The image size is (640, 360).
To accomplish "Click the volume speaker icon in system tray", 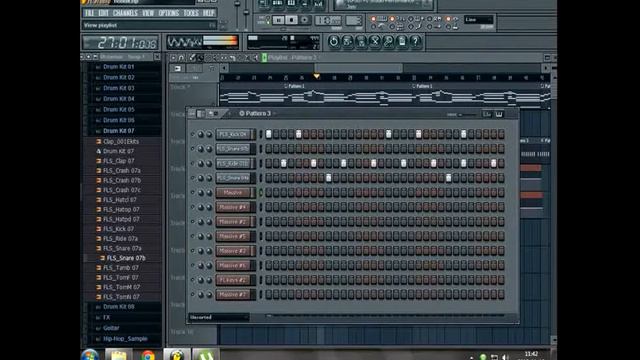I will pos(506,357).
